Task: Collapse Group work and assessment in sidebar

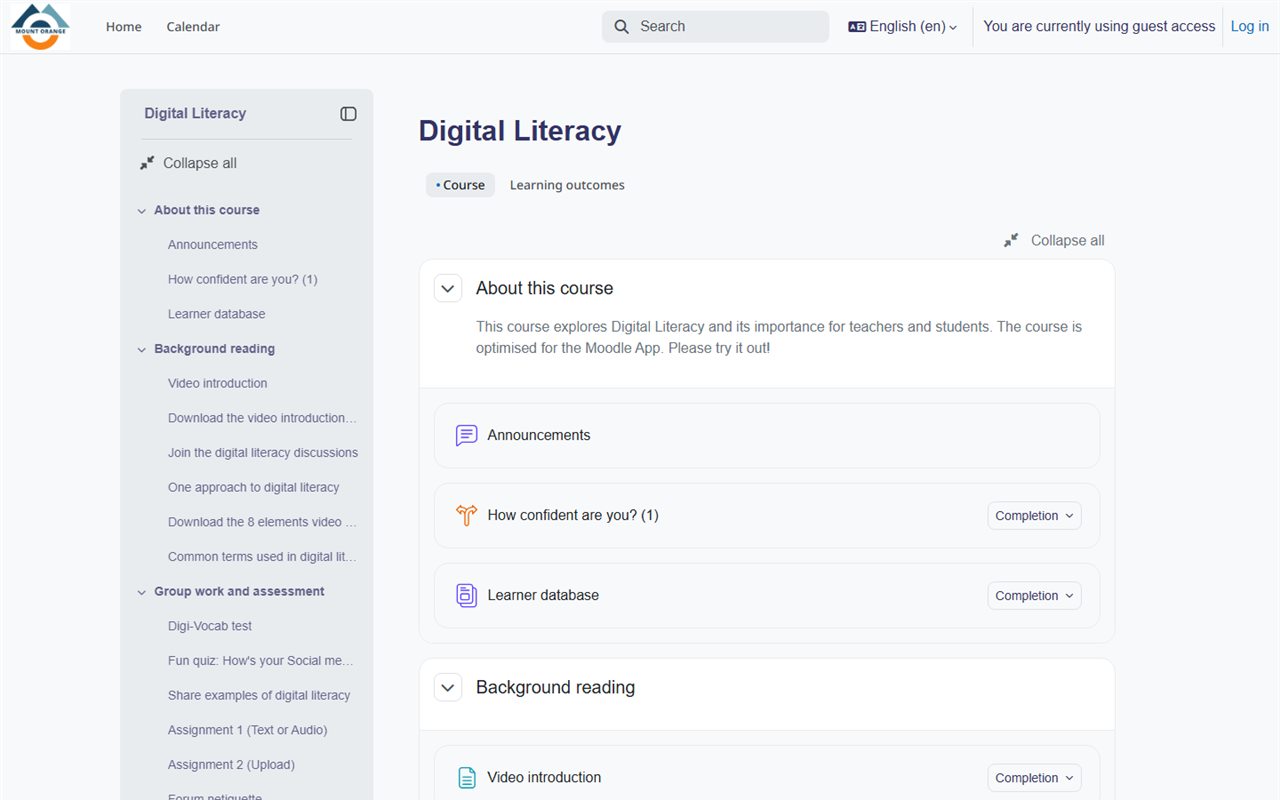Action: point(142,592)
